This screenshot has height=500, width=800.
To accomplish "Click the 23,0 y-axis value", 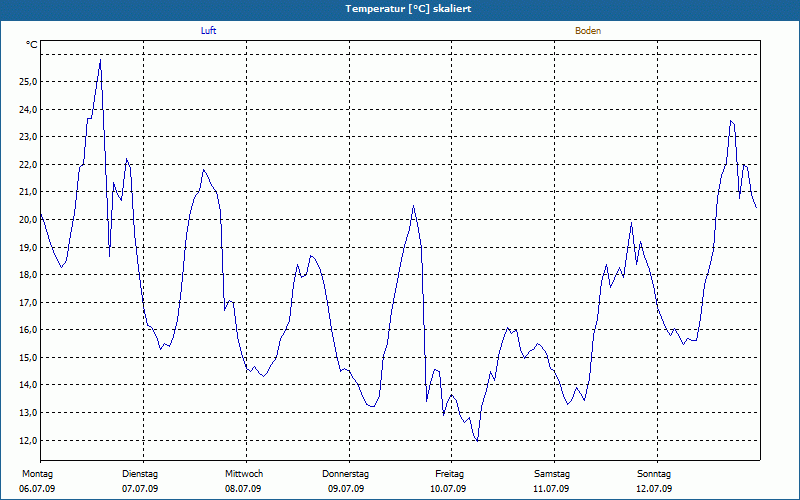I will (x=27, y=137).
